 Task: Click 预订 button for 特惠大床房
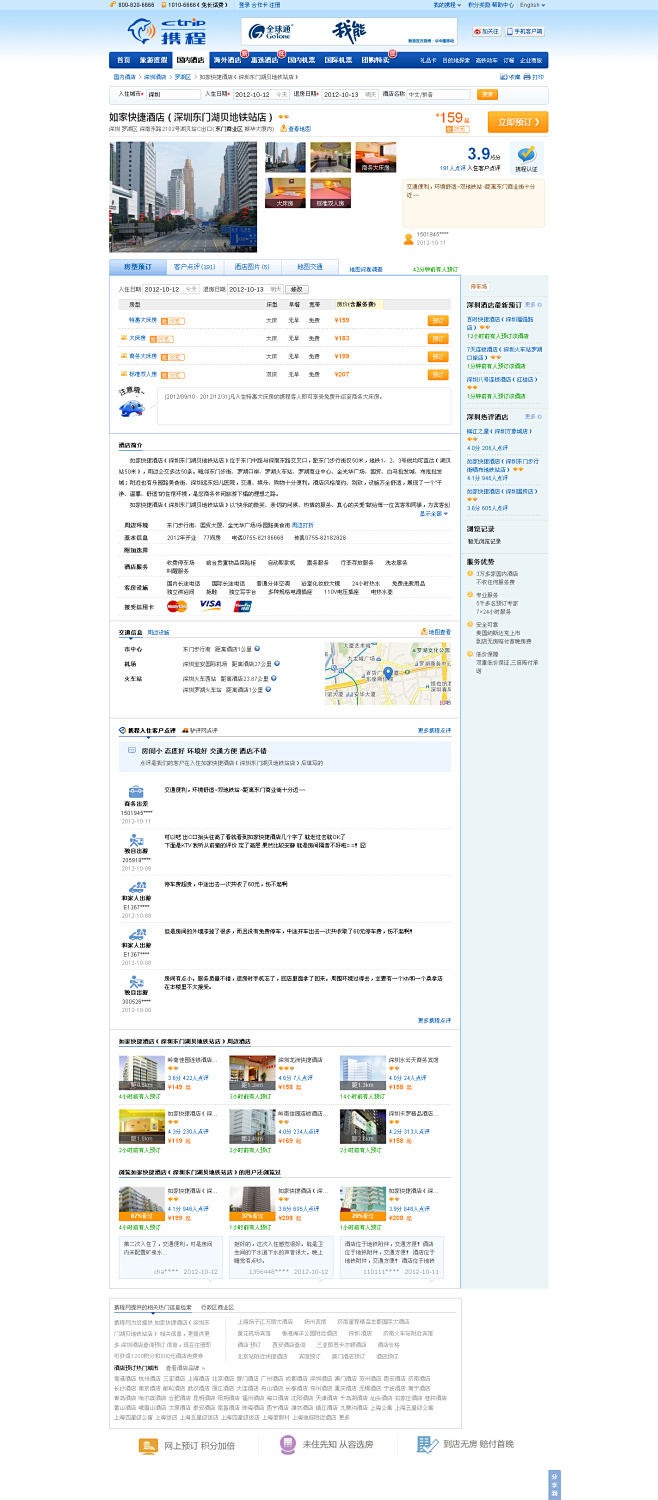(438, 320)
